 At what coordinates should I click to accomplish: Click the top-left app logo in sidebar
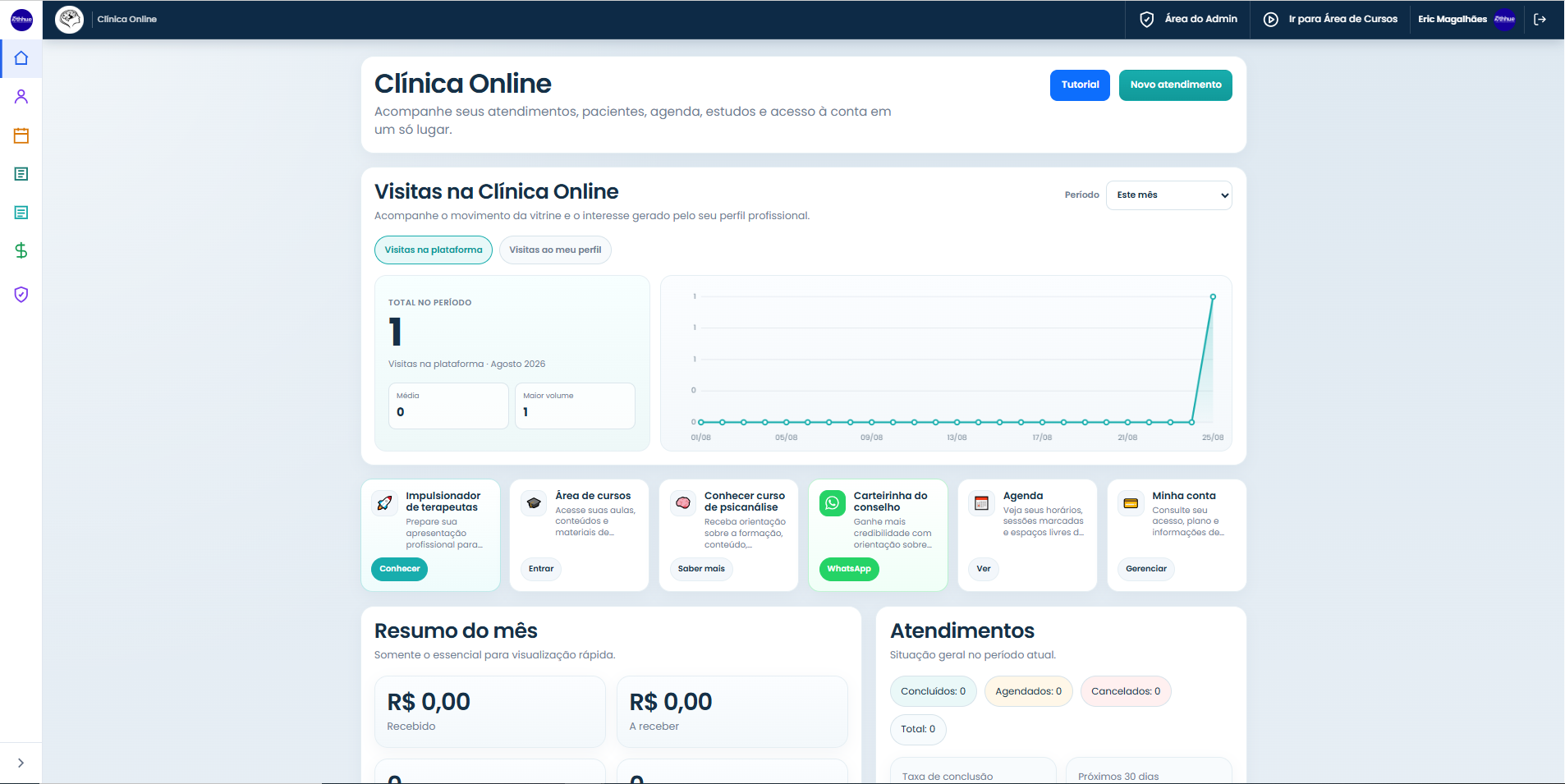[21, 20]
